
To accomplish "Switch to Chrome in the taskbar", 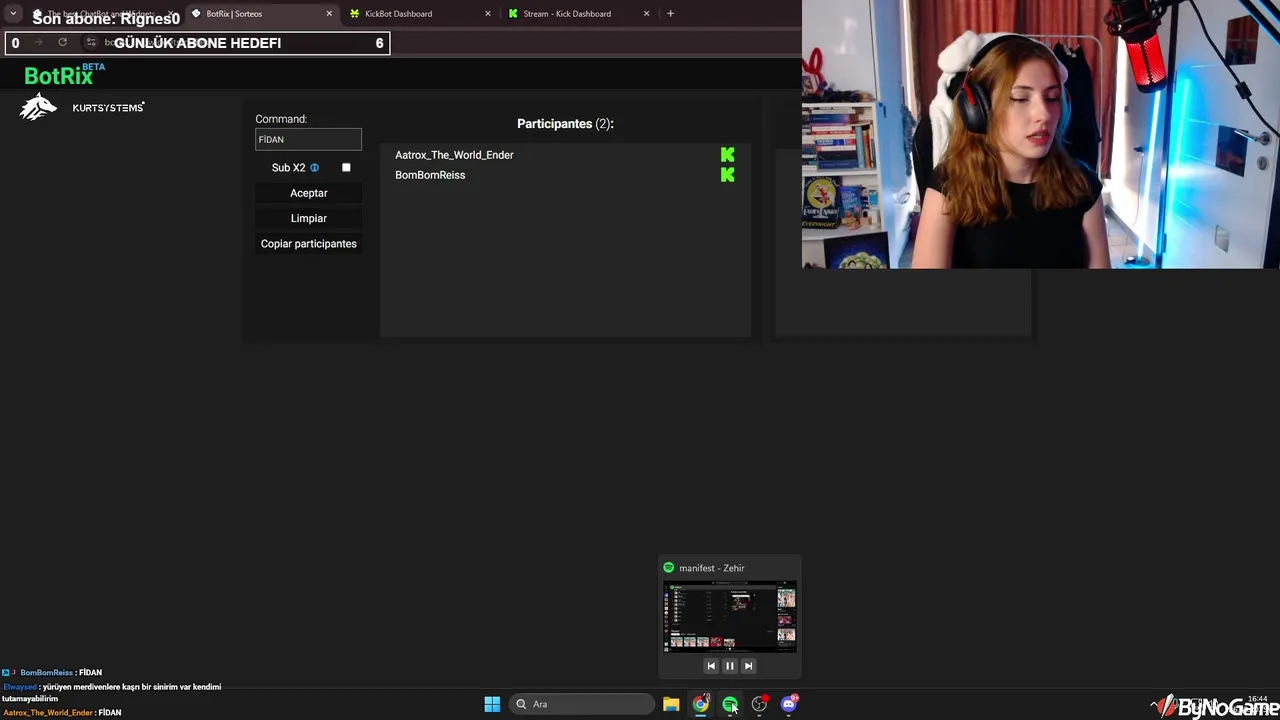I will pyautogui.click(x=701, y=704).
